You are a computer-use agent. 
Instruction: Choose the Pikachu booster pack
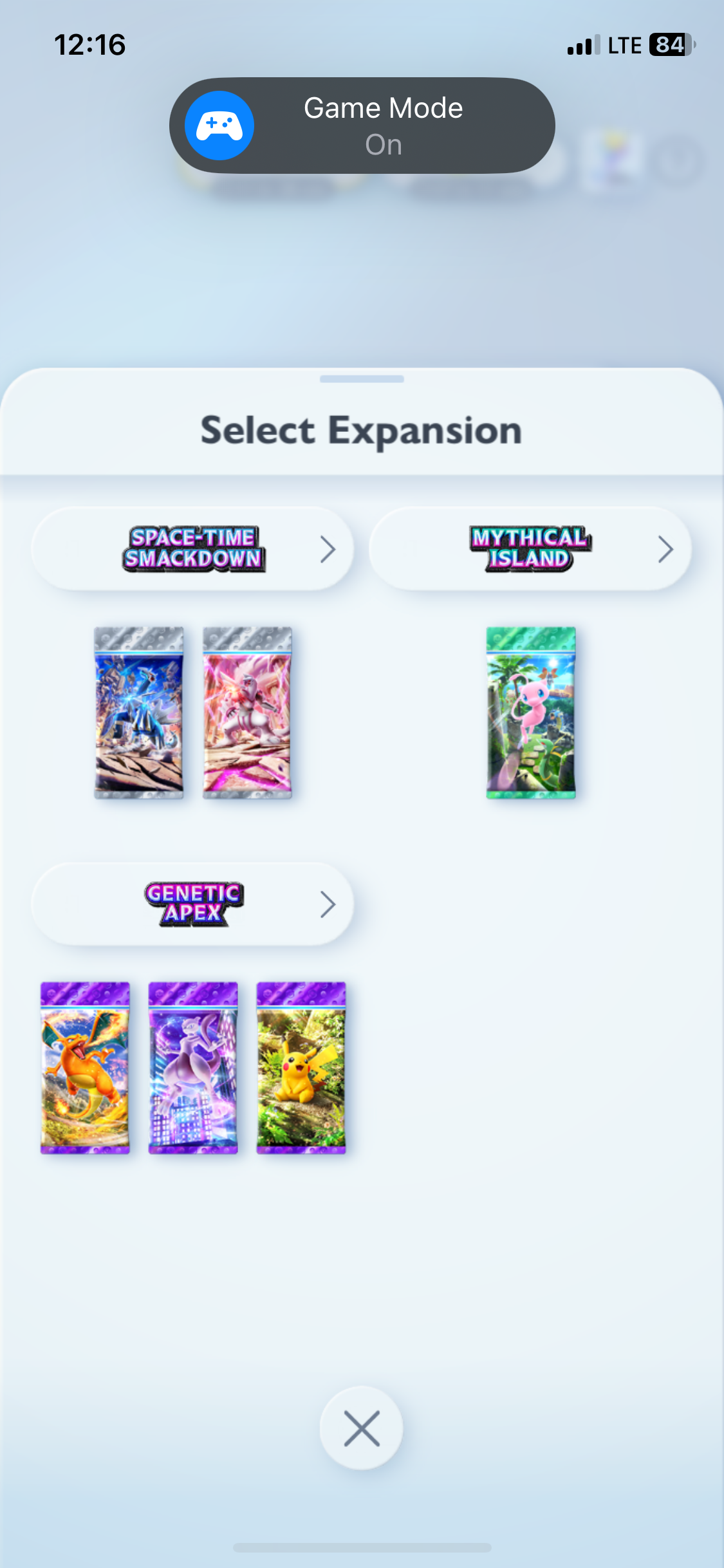click(301, 1068)
